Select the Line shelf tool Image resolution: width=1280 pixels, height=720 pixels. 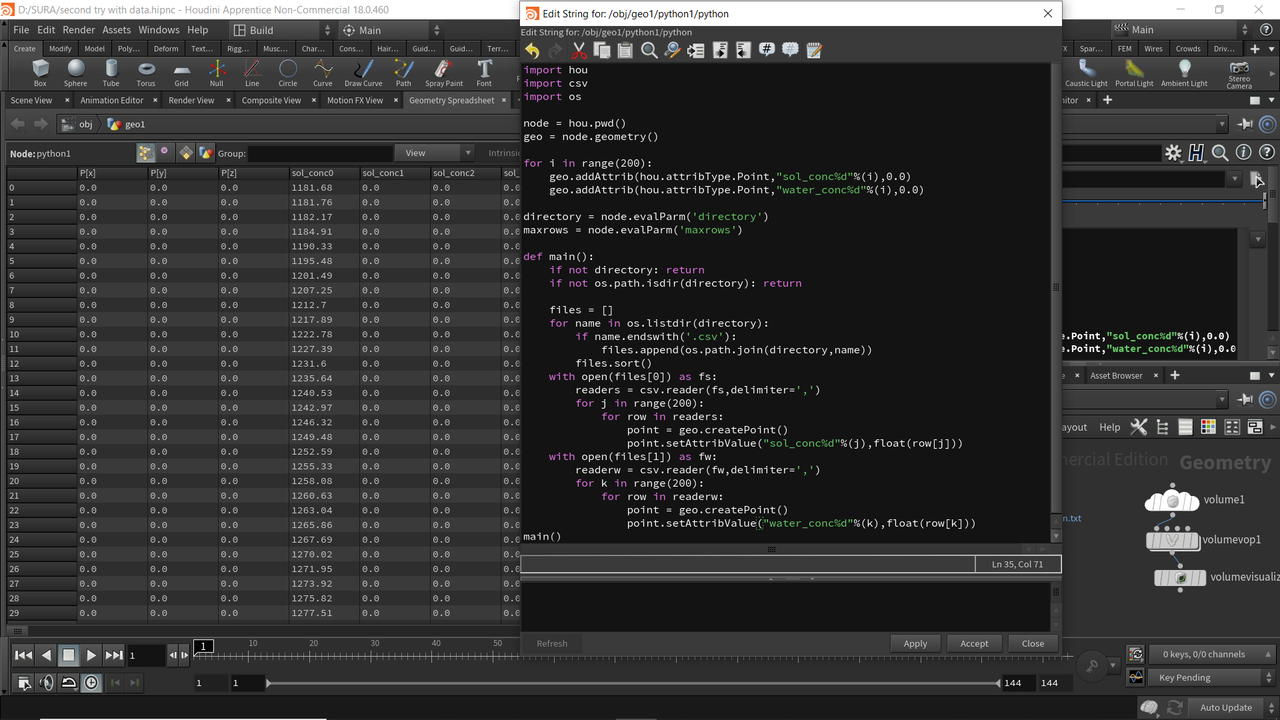tap(252, 73)
